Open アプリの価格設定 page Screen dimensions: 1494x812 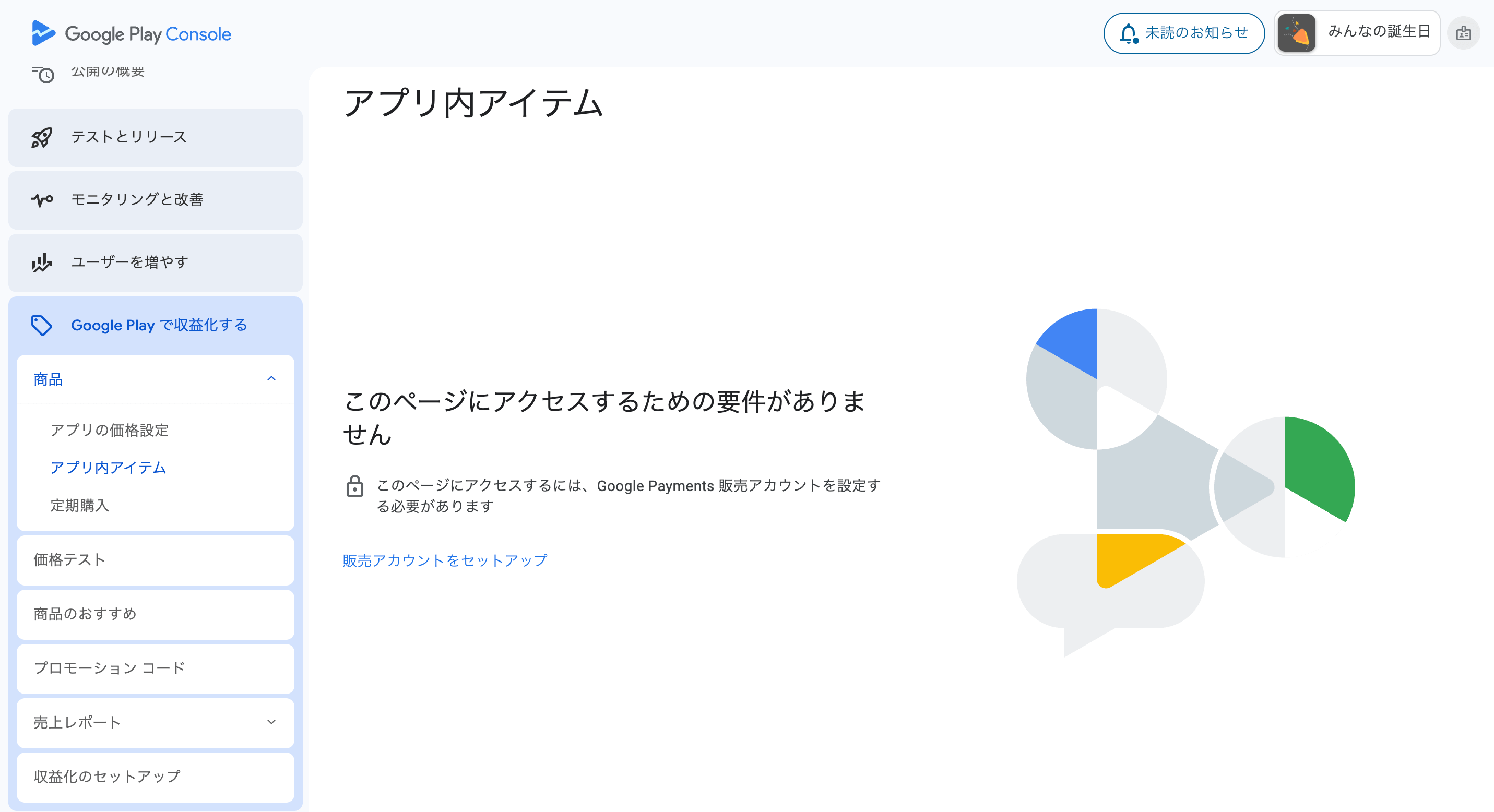coord(109,430)
